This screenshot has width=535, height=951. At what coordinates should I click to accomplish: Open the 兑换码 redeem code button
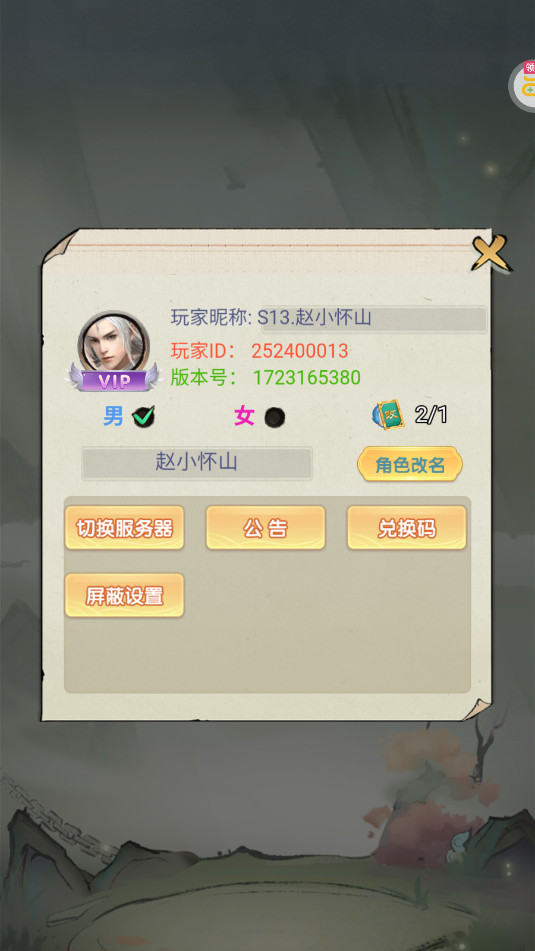pos(406,528)
